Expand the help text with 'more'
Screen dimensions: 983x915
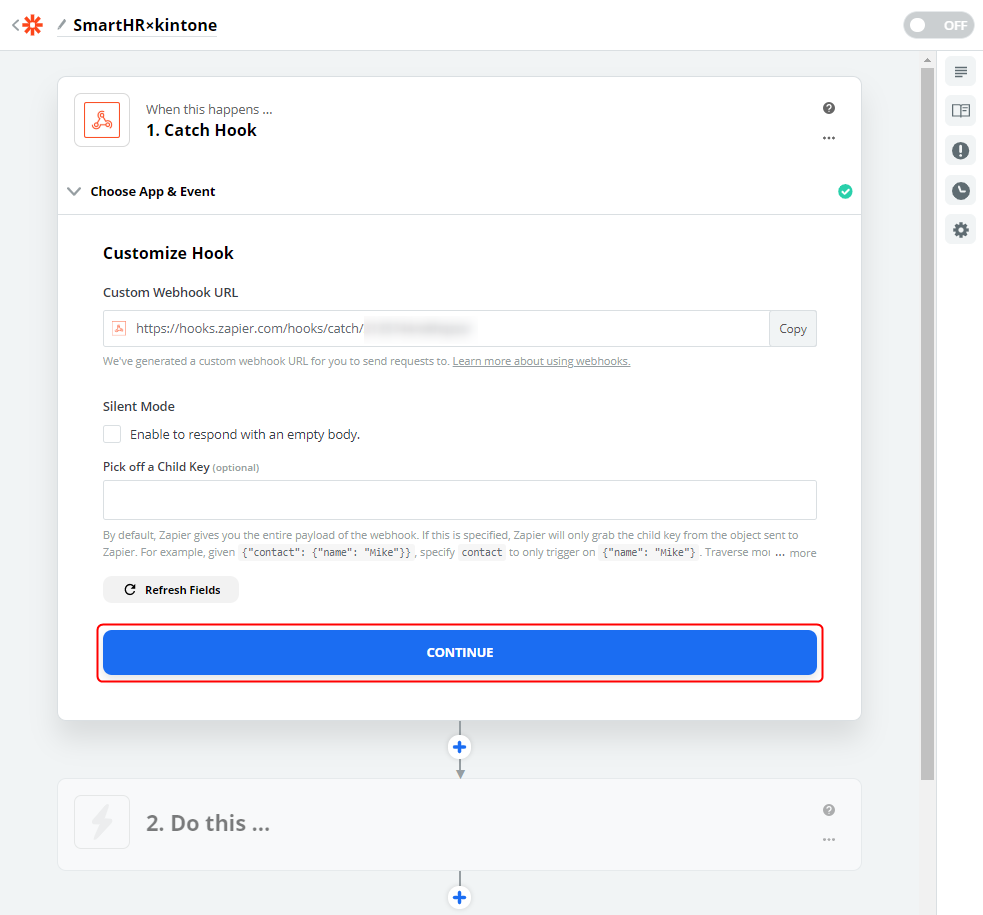coord(803,553)
